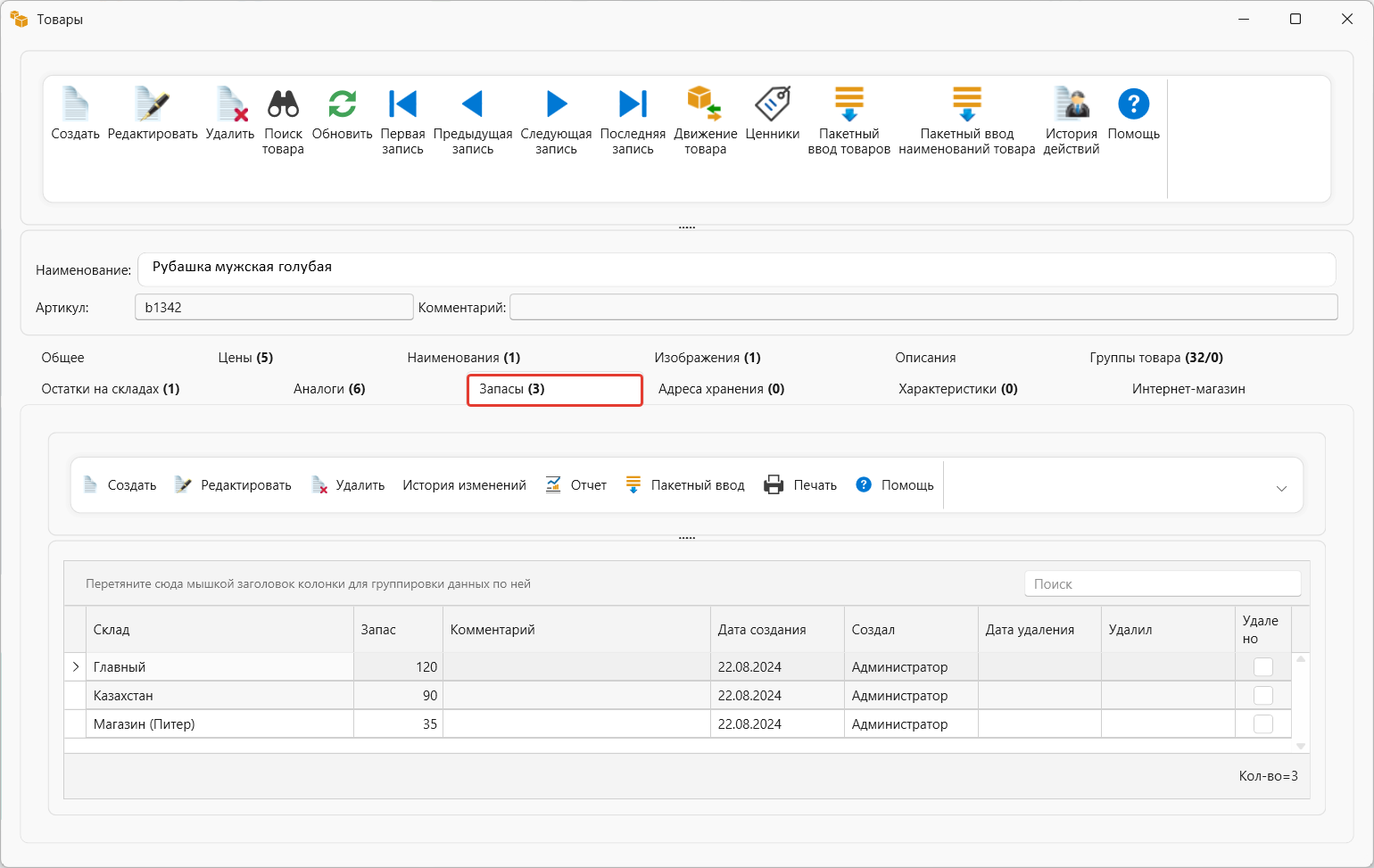Click the green Обновить refresh icon
This screenshot has height=868, width=1374.
pos(342,104)
